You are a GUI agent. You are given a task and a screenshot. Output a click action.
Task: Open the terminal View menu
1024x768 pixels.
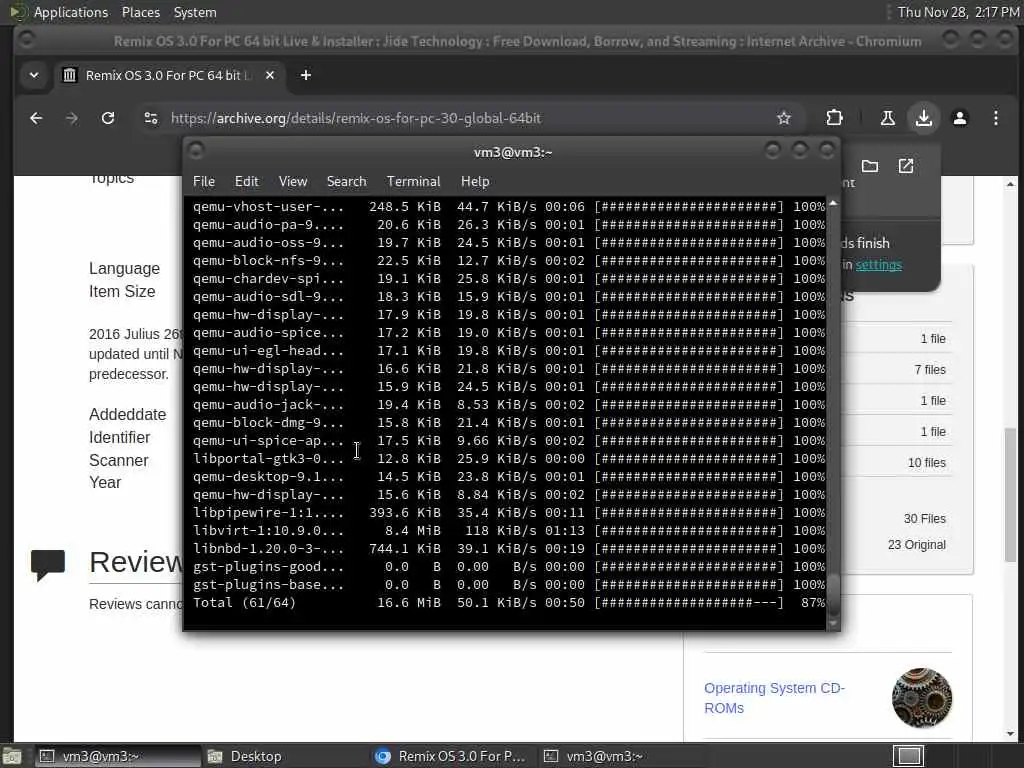point(293,182)
